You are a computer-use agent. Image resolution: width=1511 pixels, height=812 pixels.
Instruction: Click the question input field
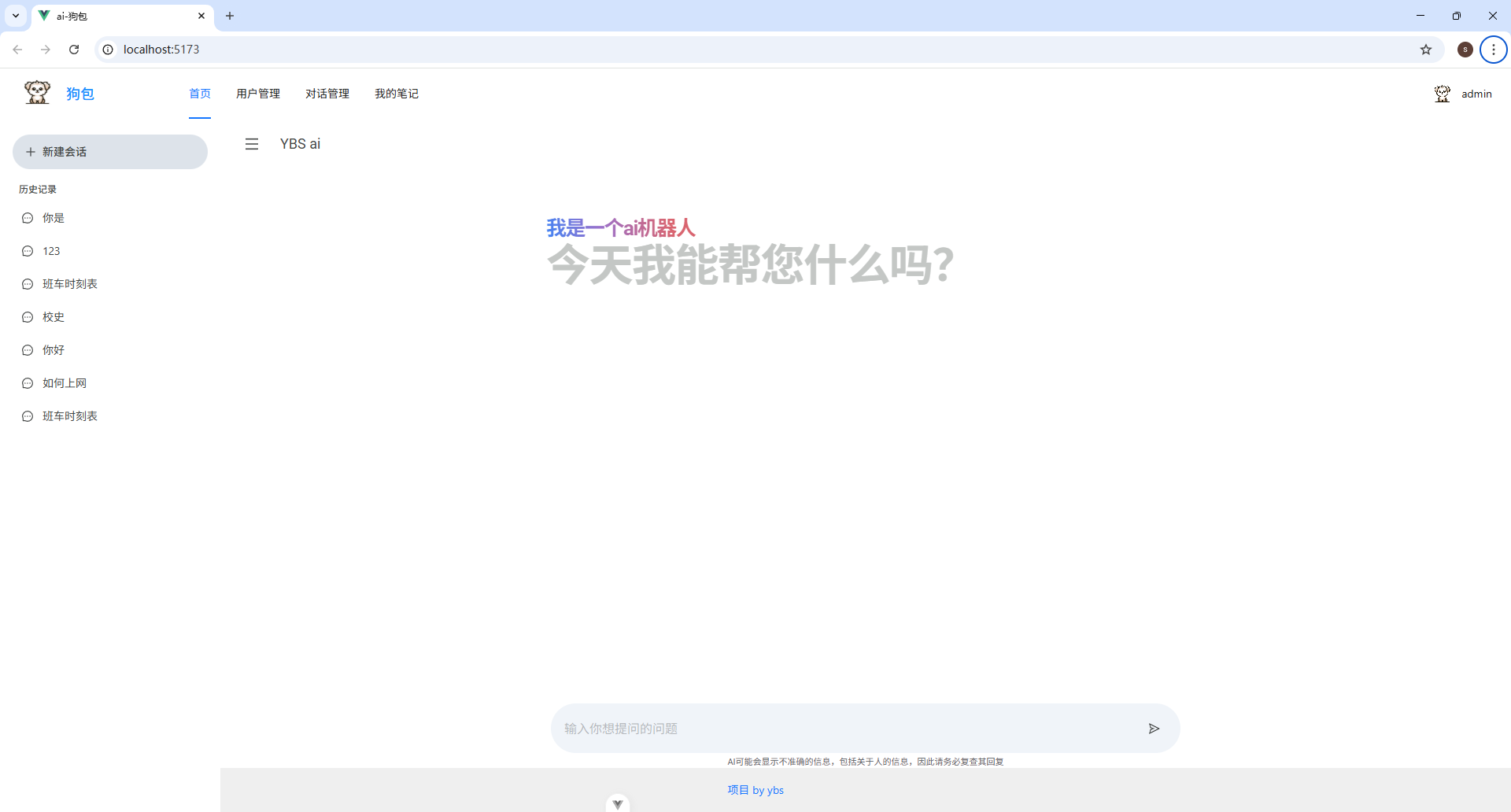pyautogui.click(x=787, y=728)
